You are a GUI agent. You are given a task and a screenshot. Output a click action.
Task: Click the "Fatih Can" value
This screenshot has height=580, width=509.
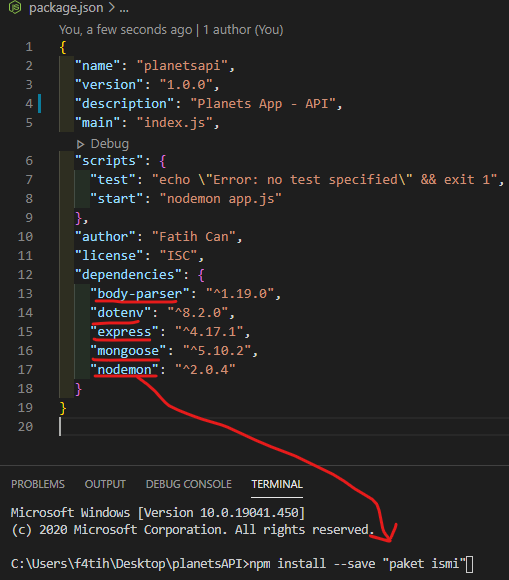pyautogui.click(x=193, y=237)
